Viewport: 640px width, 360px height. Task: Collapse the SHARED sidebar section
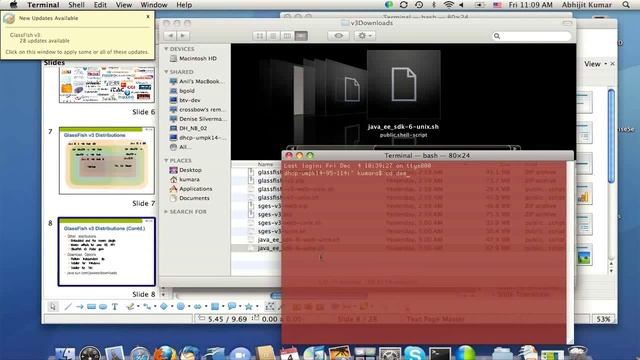click(x=166, y=72)
